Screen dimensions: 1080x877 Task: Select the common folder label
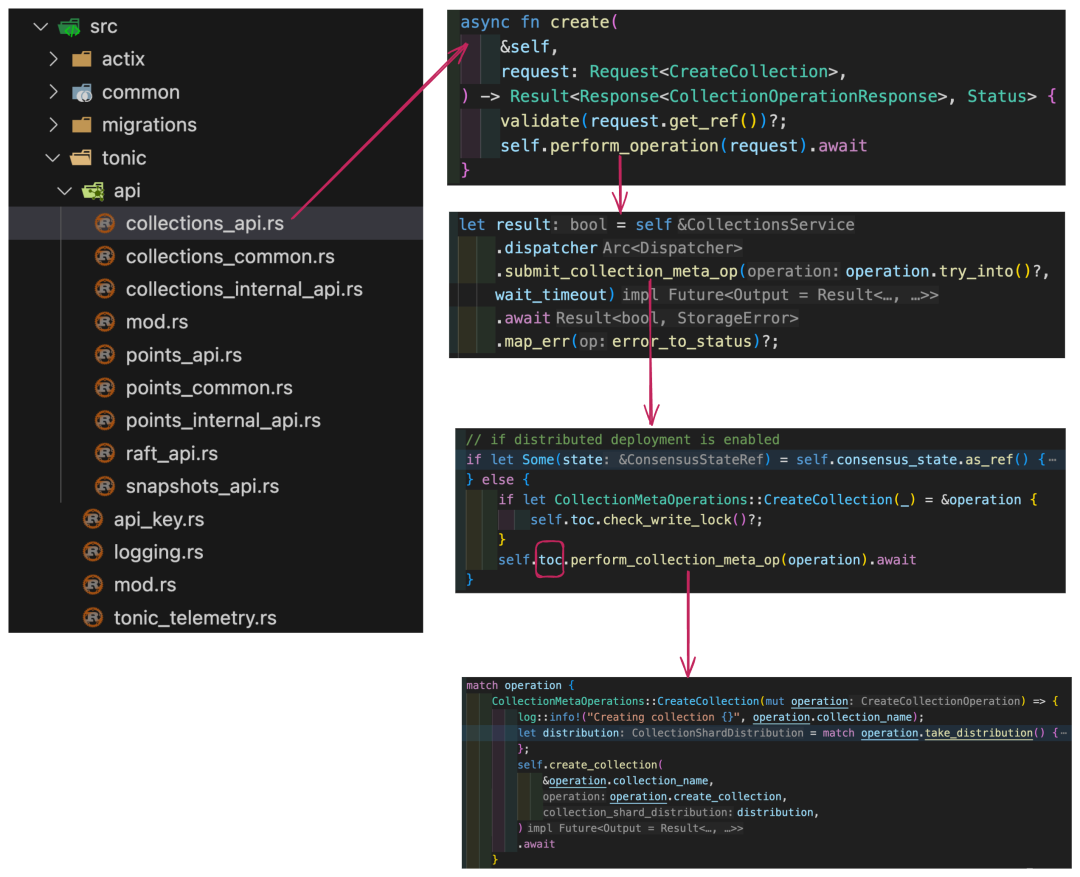point(141,92)
